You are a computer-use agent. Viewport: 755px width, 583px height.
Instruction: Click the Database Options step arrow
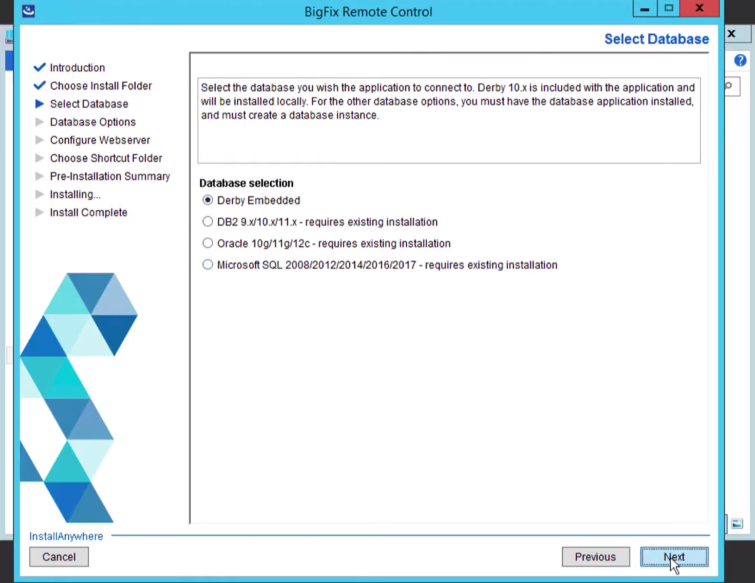click(39, 122)
